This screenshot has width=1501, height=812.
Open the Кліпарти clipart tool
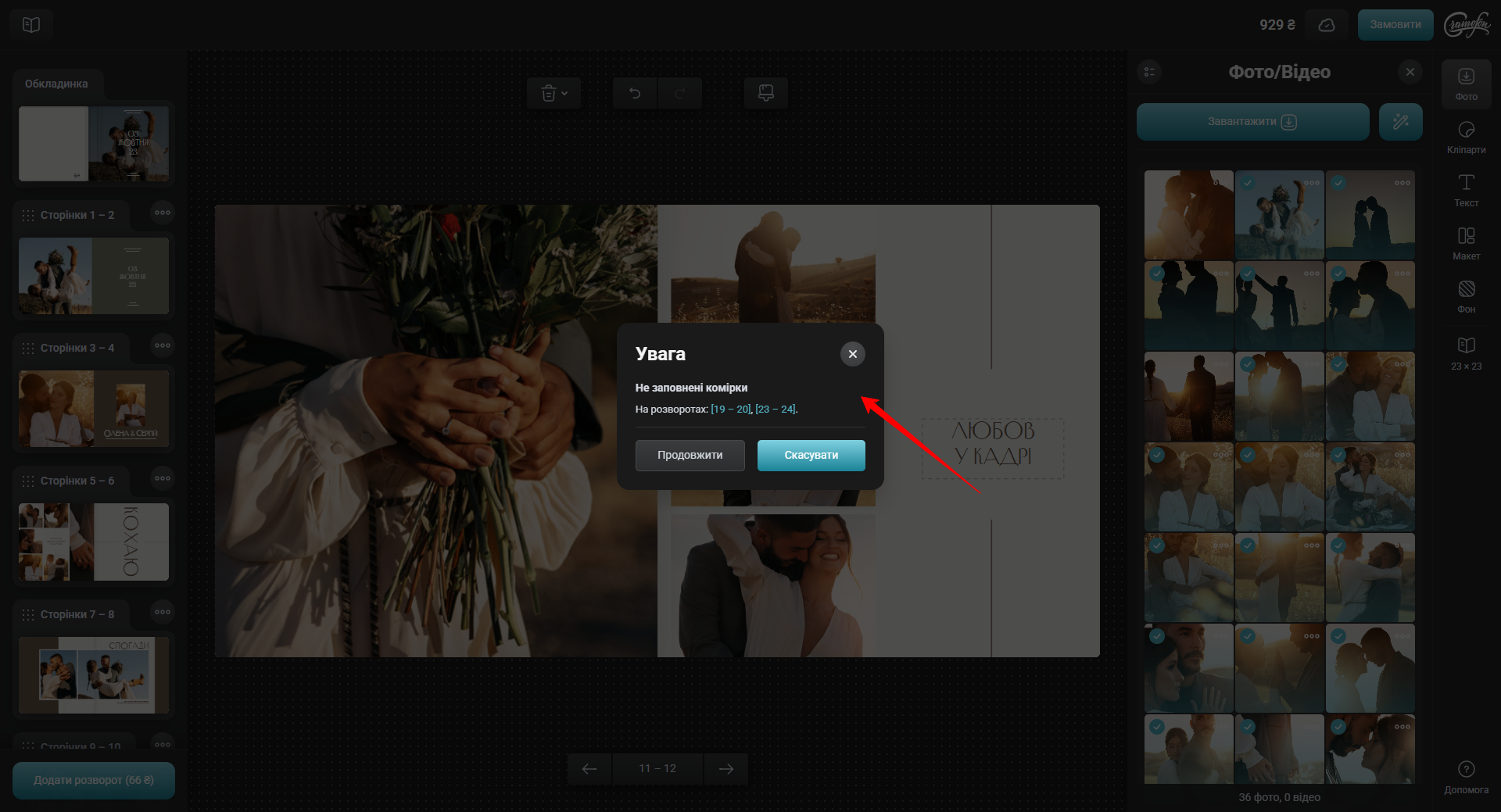(1466, 137)
